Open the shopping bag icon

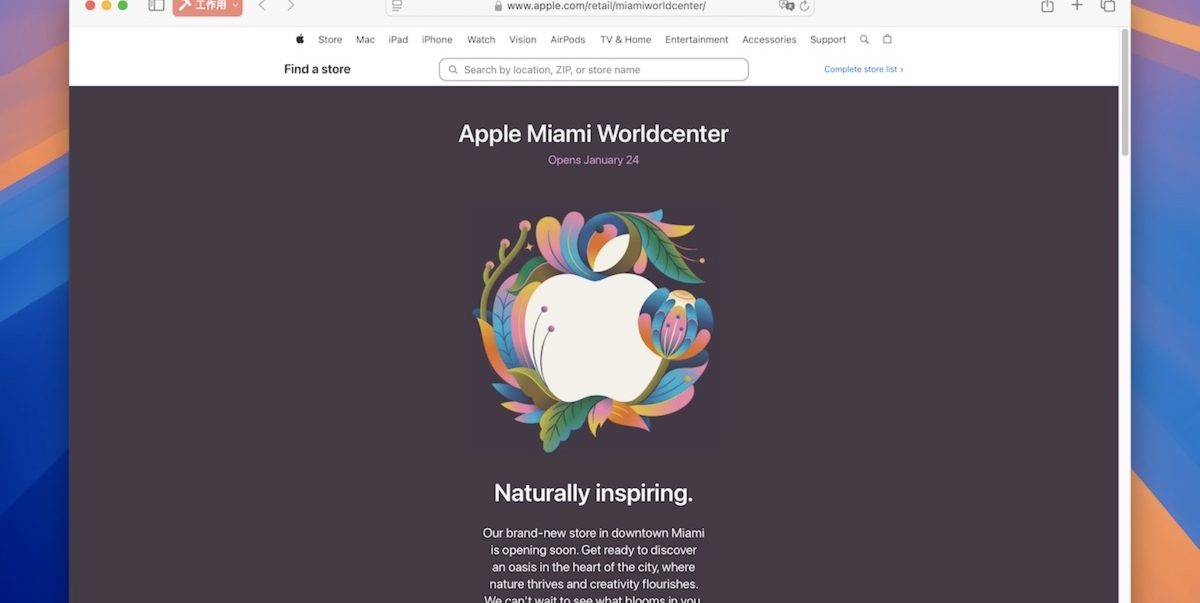(x=887, y=40)
